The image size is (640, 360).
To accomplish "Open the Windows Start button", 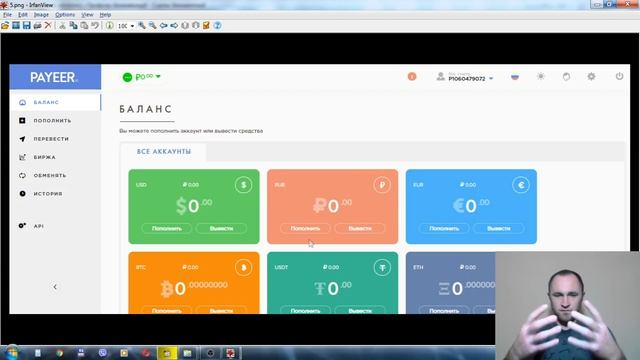I will point(11,353).
